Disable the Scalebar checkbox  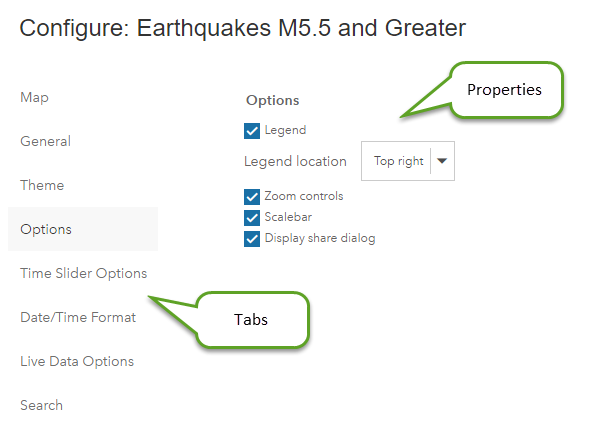pos(252,217)
